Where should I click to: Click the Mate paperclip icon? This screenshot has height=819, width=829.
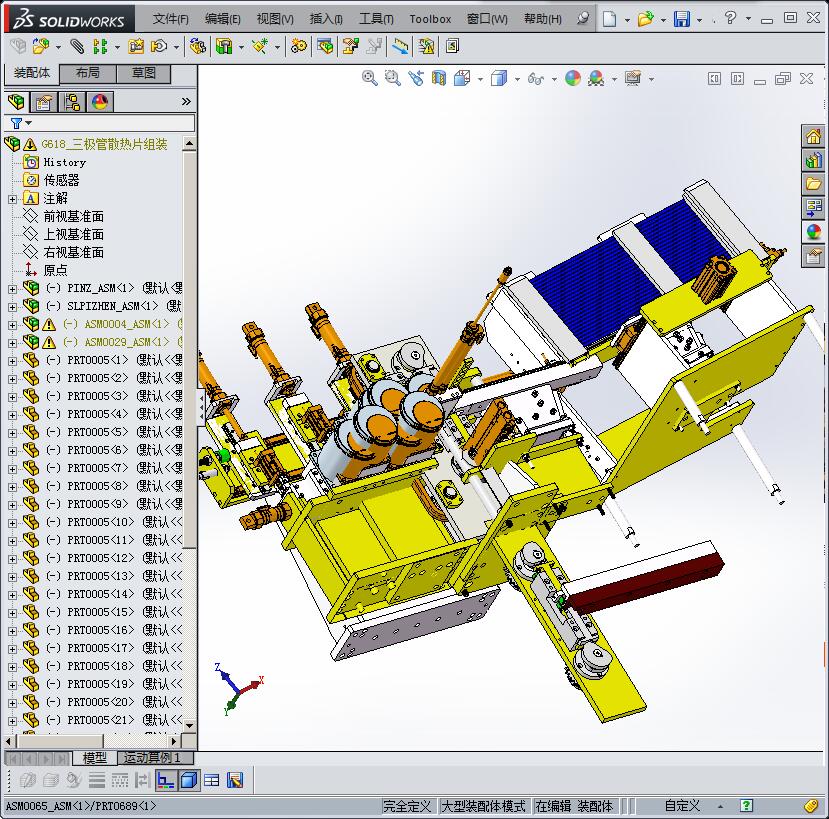tap(77, 47)
